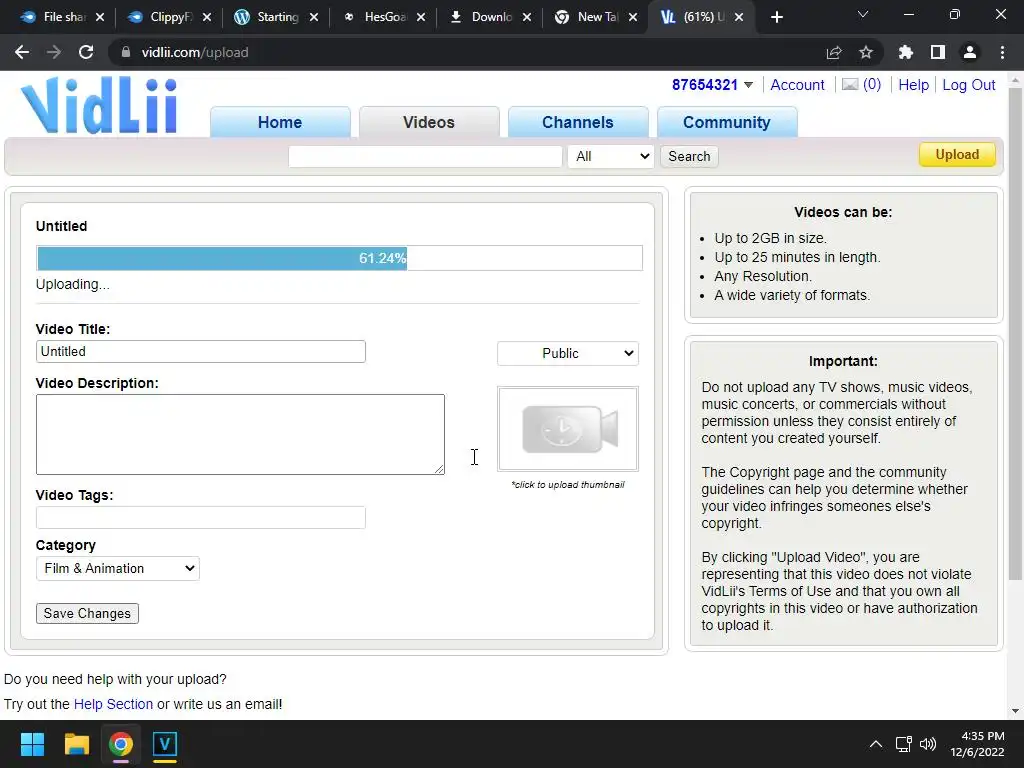Close the HesGoa tab
The width and height of the screenshot is (1024, 768).
click(421, 17)
